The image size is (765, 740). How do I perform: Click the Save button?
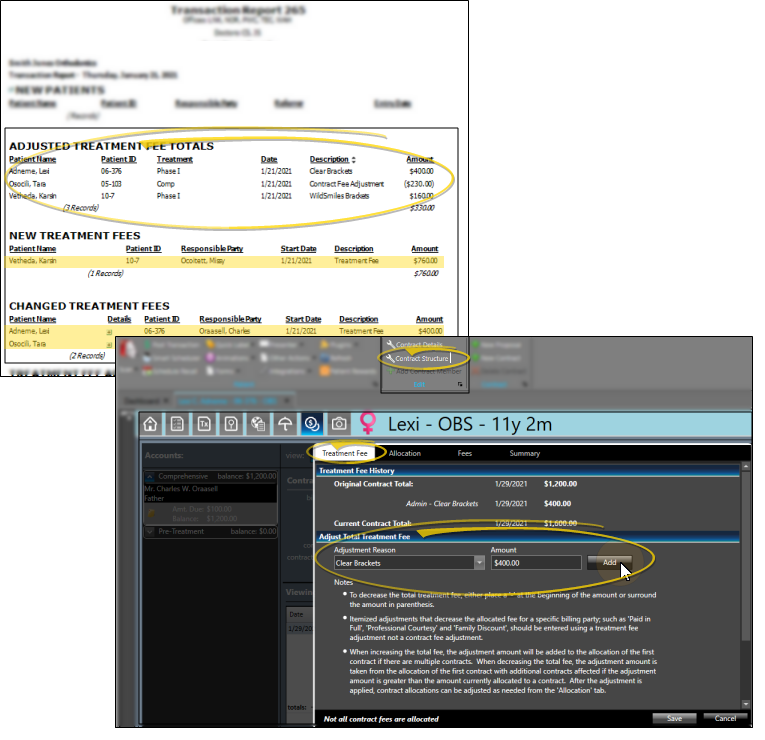point(674,718)
